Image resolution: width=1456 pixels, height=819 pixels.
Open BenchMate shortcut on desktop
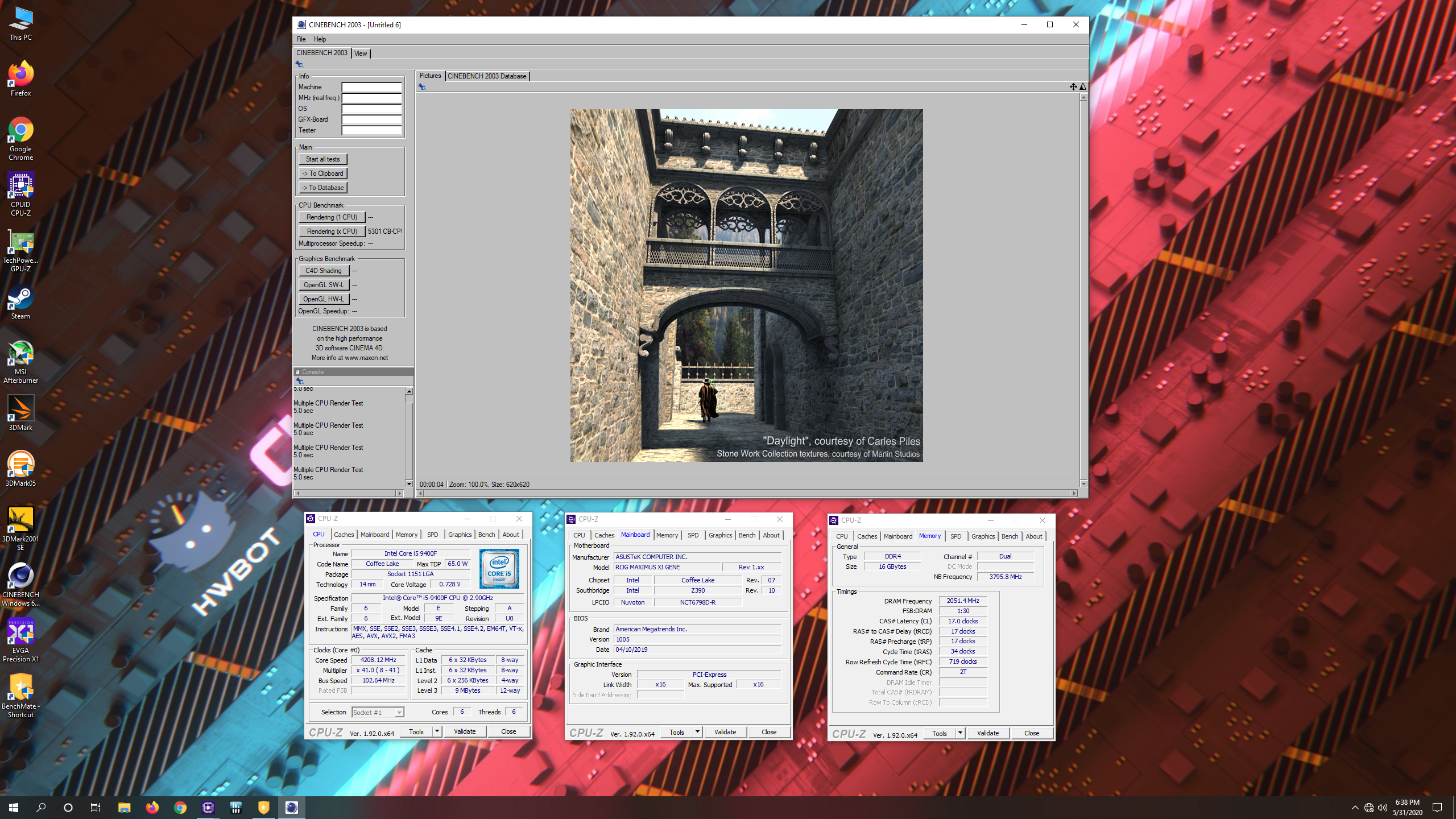click(20, 696)
